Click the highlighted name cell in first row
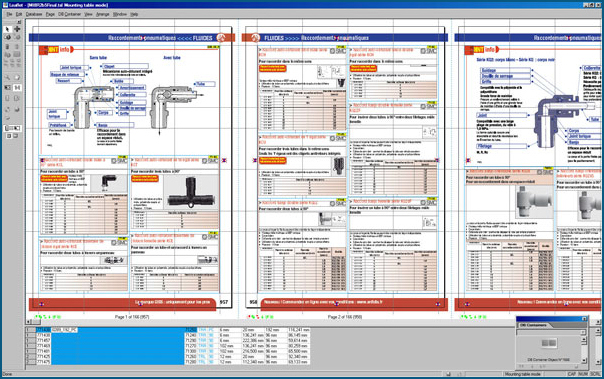The width and height of the screenshot is (604, 379). click(x=64, y=330)
